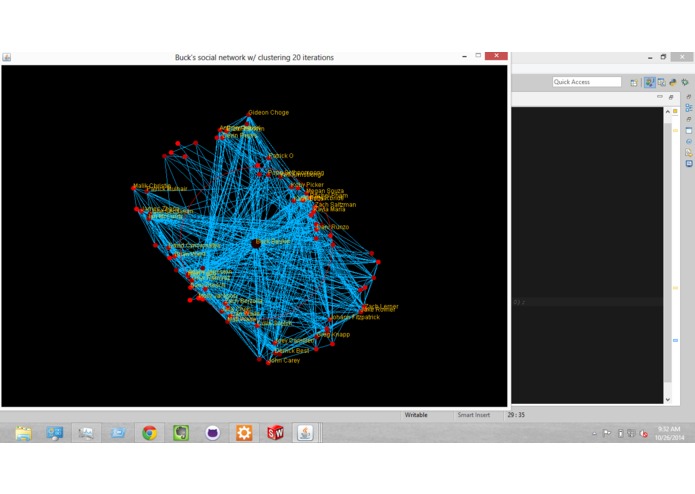This screenshot has height=494, width=695.
Task: Open the Console view icon in right trim
Action: click(x=688, y=130)
